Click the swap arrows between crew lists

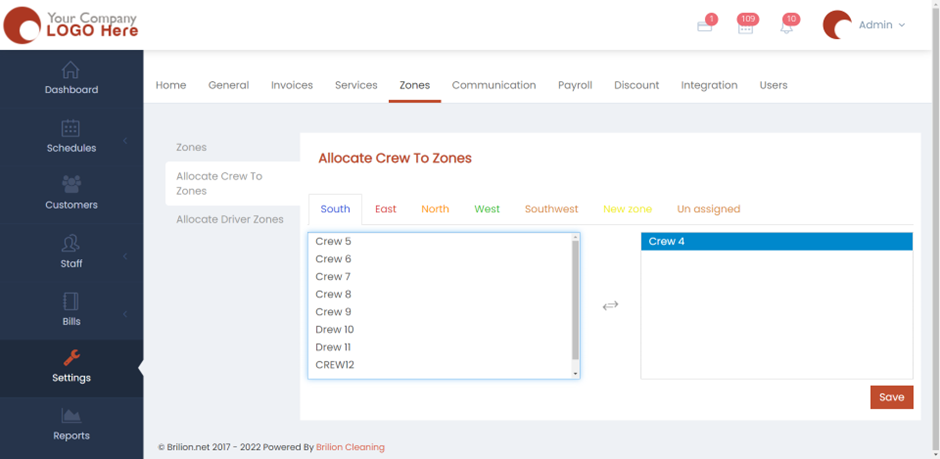click(x=610, y=305)
